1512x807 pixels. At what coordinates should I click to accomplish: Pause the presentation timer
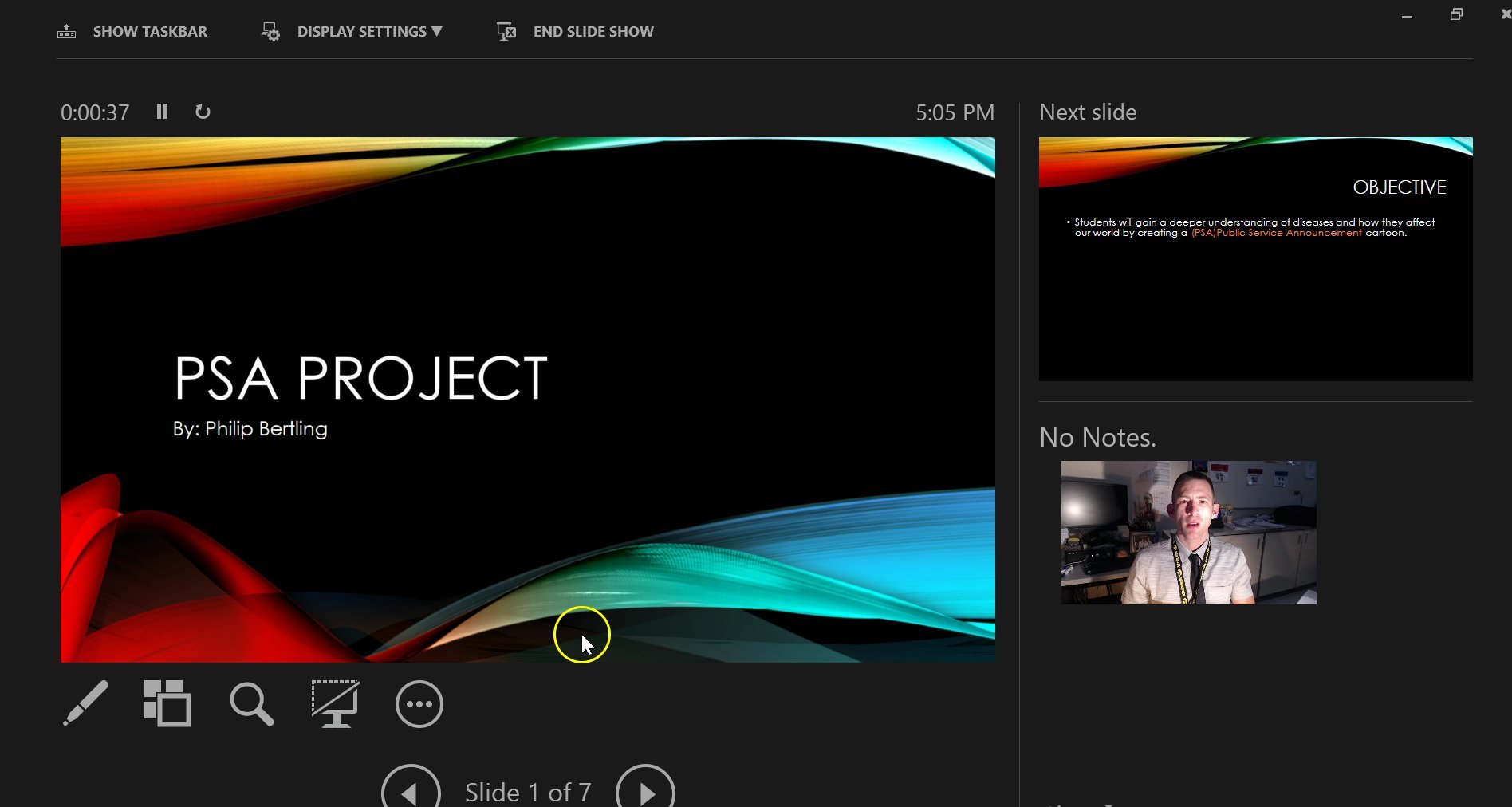162,112
